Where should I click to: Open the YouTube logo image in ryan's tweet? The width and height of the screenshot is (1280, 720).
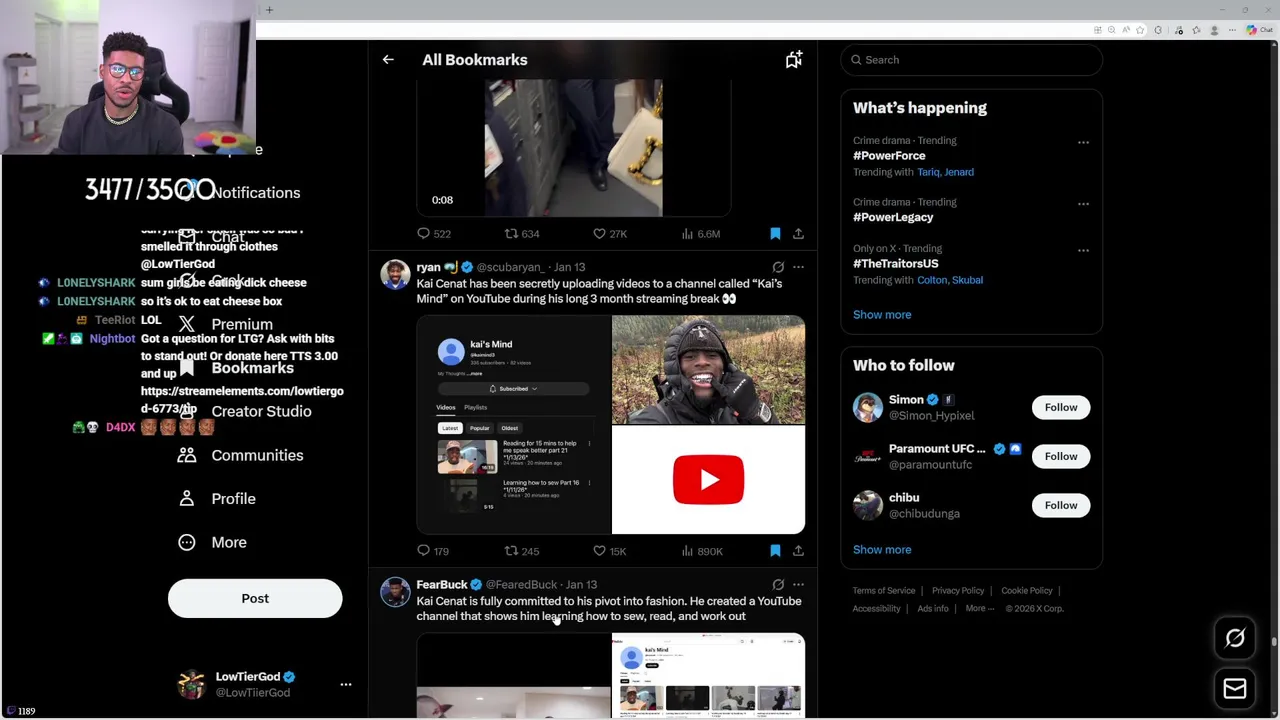(x=708, y=480)
